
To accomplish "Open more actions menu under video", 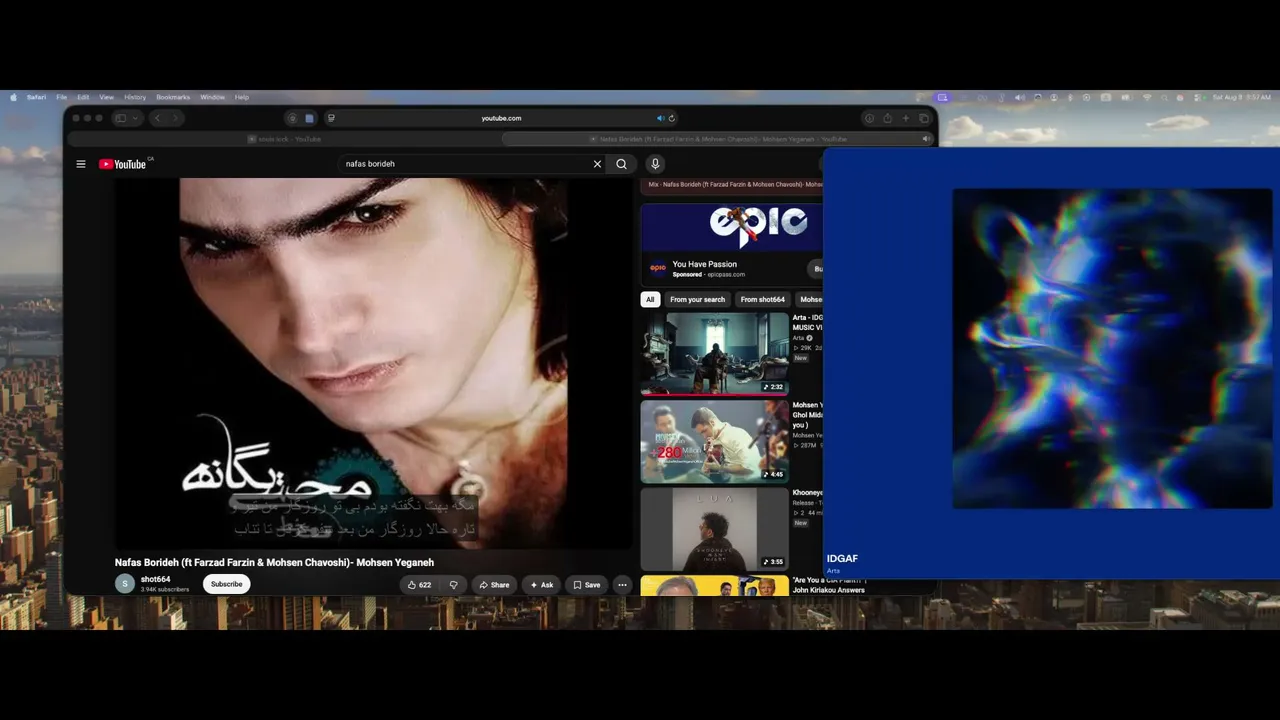I will click(x=622, y=585).
